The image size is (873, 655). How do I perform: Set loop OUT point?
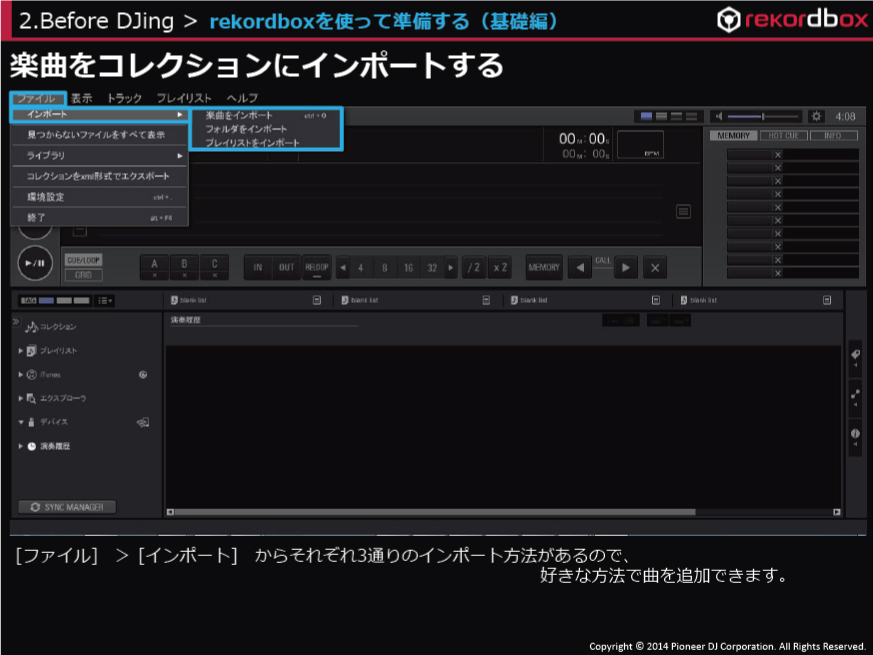tap(286, 267)
